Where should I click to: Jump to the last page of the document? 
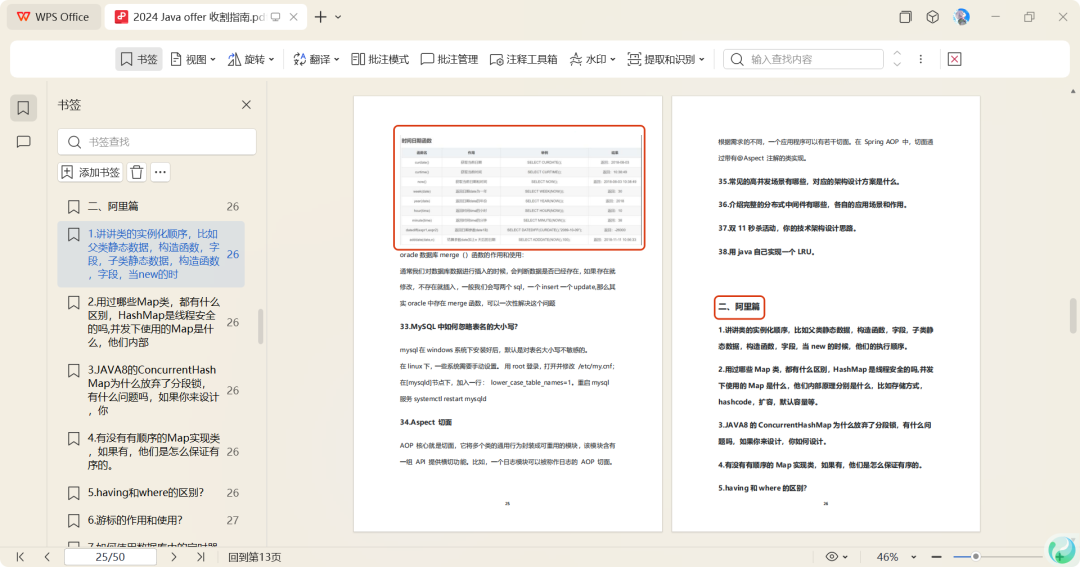tap(201, 556)
